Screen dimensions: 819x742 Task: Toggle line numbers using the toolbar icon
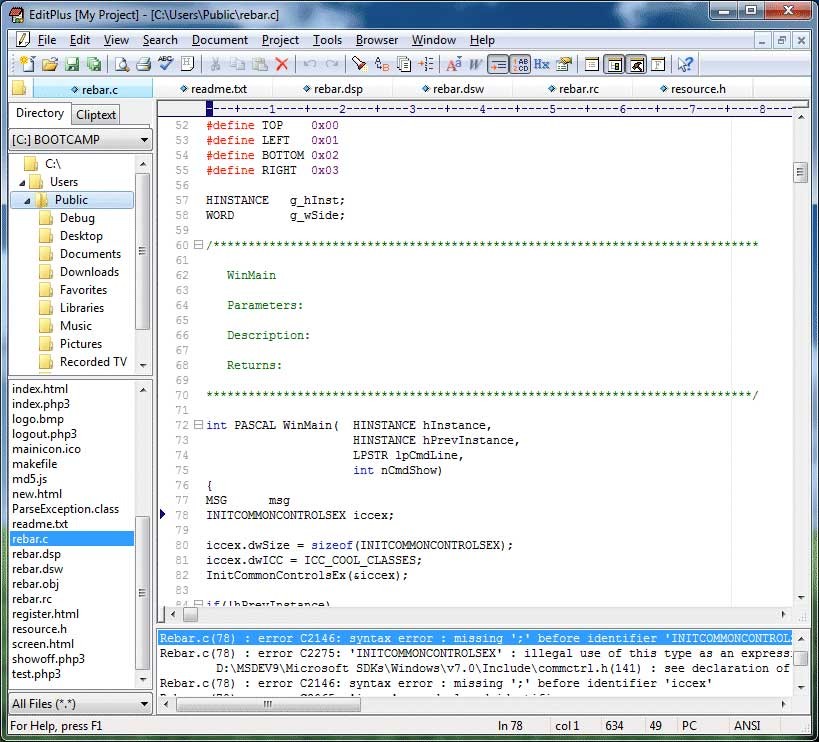pos(522,63)
